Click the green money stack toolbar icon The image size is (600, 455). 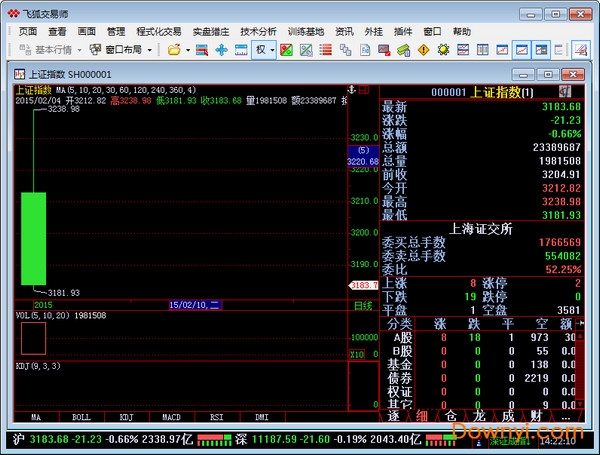[404, 49]
